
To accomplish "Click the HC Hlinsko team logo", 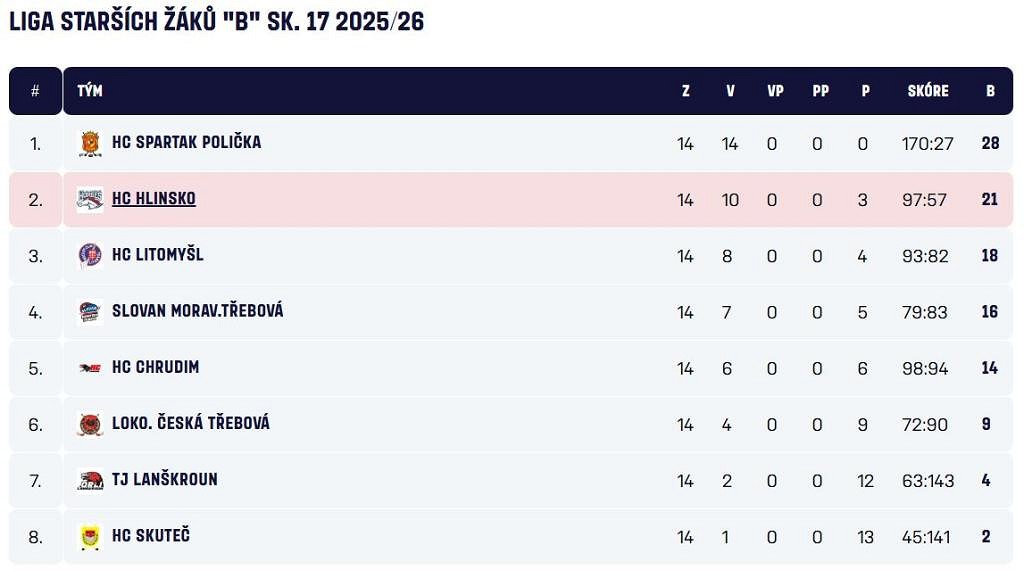I will (90, 199).
